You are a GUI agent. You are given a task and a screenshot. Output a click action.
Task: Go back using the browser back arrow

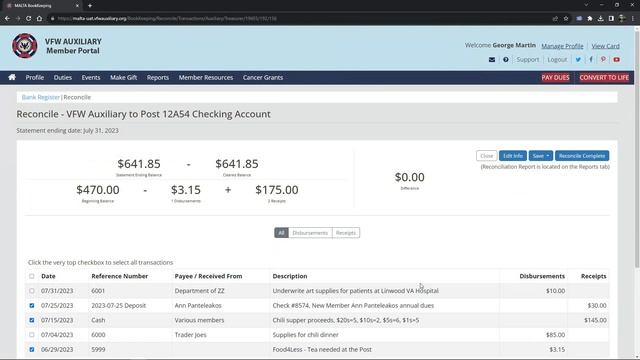(x=7, y=18)
